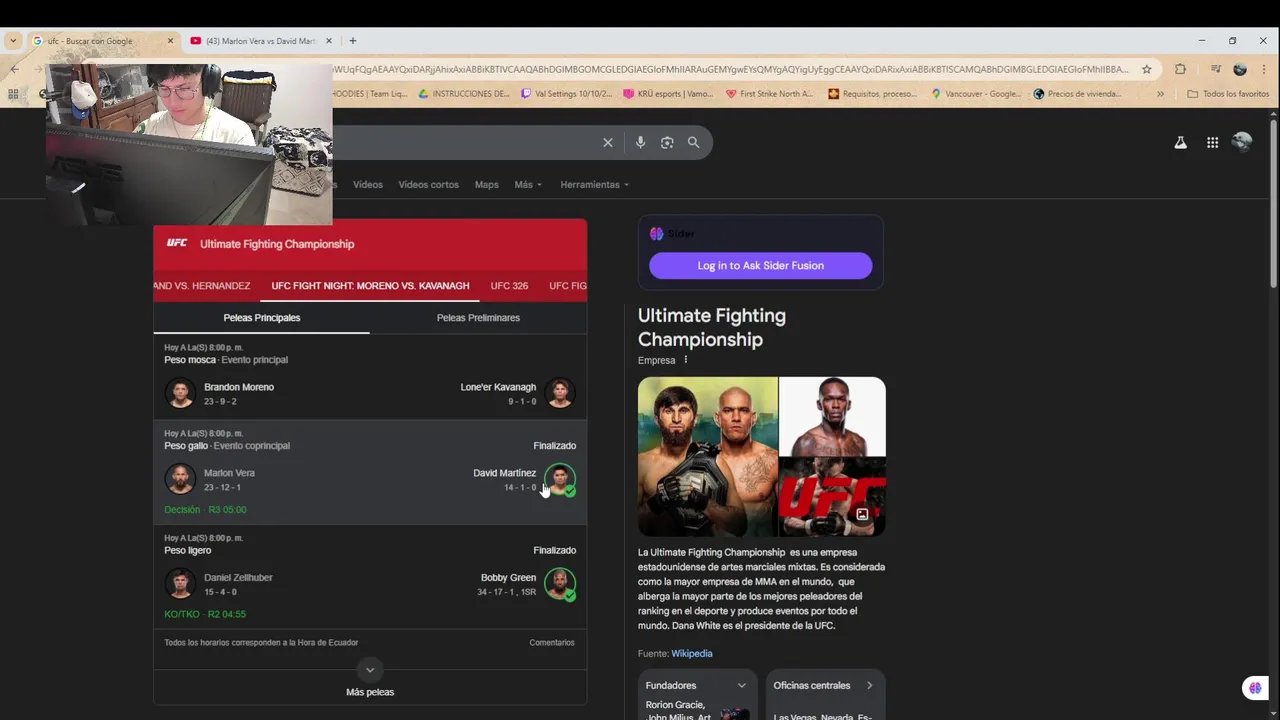The height and width of the screenshot is (720, 1280).
Task: Click the magnifying glass search icon
Action: 693,143
